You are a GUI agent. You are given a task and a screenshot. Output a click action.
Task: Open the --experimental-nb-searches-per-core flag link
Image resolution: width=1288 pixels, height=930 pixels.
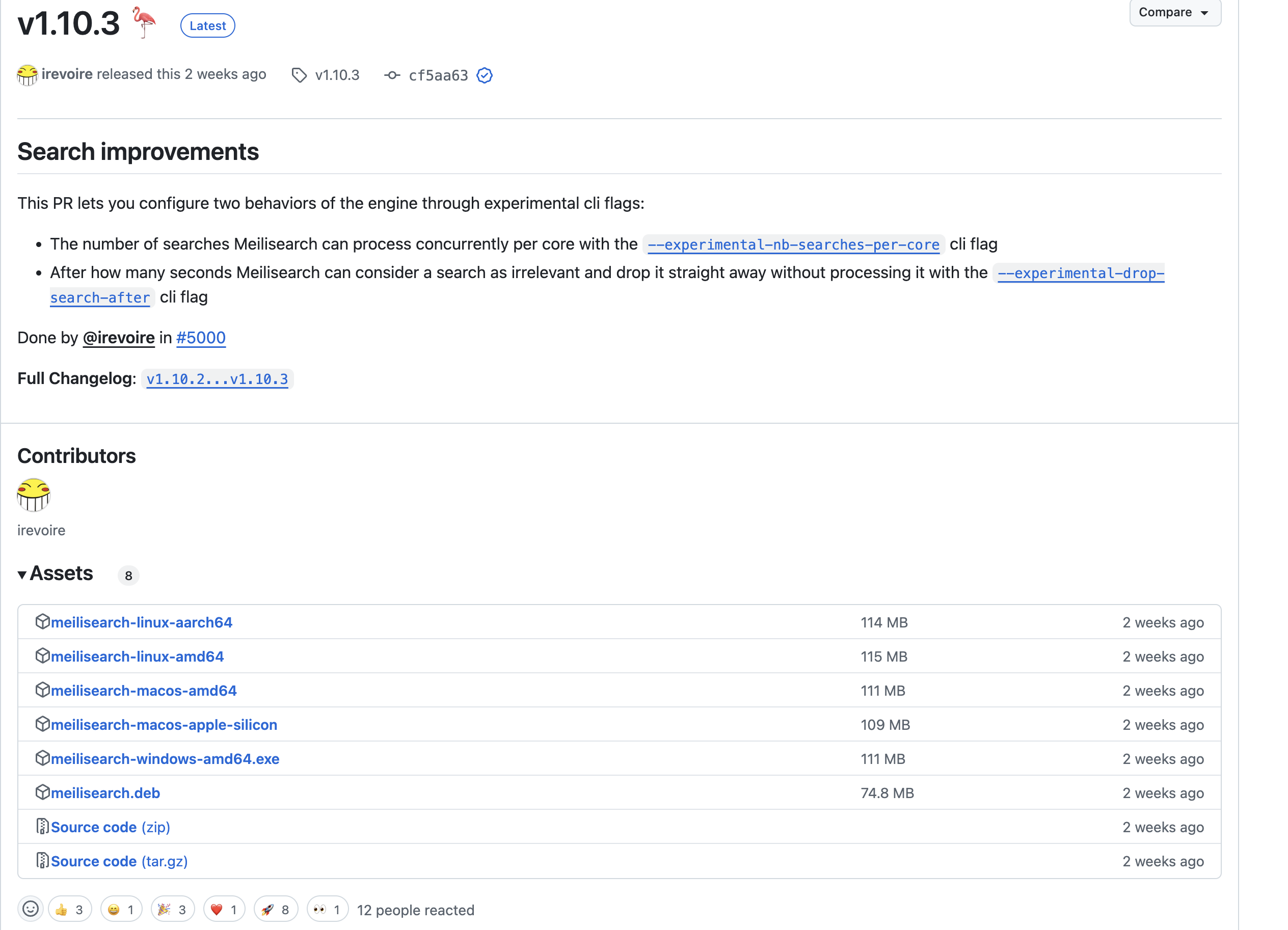(x=793, y=244)
